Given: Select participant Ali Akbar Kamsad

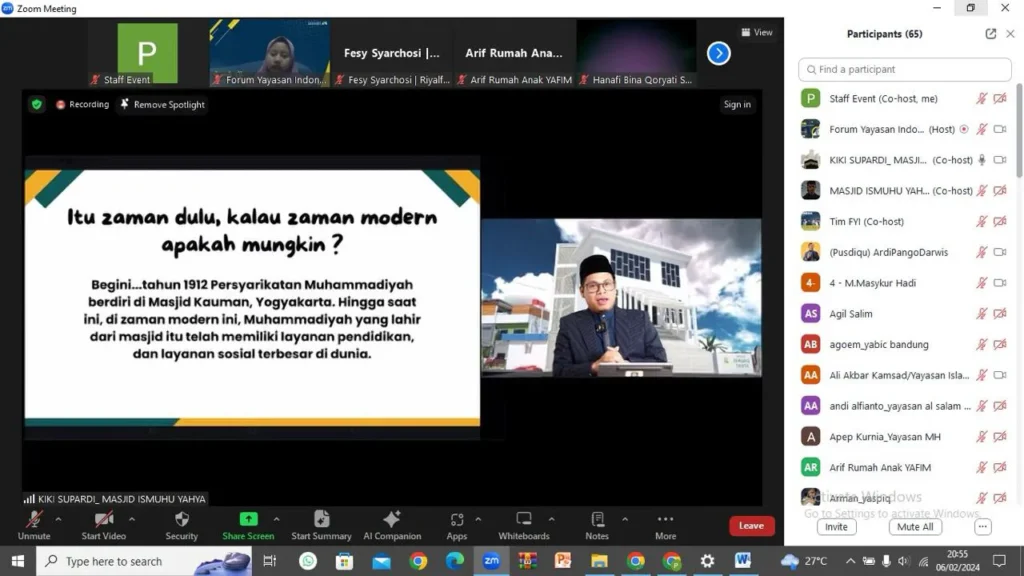Looking at the screenshot, I should click(x=904, y=375).
